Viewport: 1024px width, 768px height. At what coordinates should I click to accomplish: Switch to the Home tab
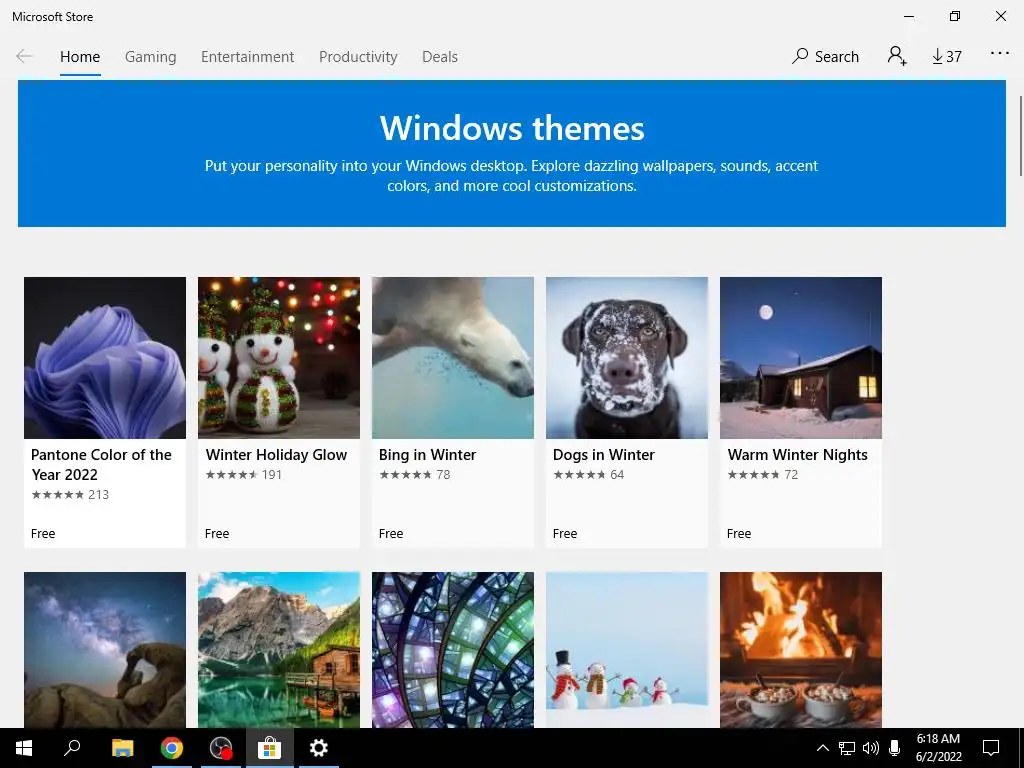tap(80, 57)
